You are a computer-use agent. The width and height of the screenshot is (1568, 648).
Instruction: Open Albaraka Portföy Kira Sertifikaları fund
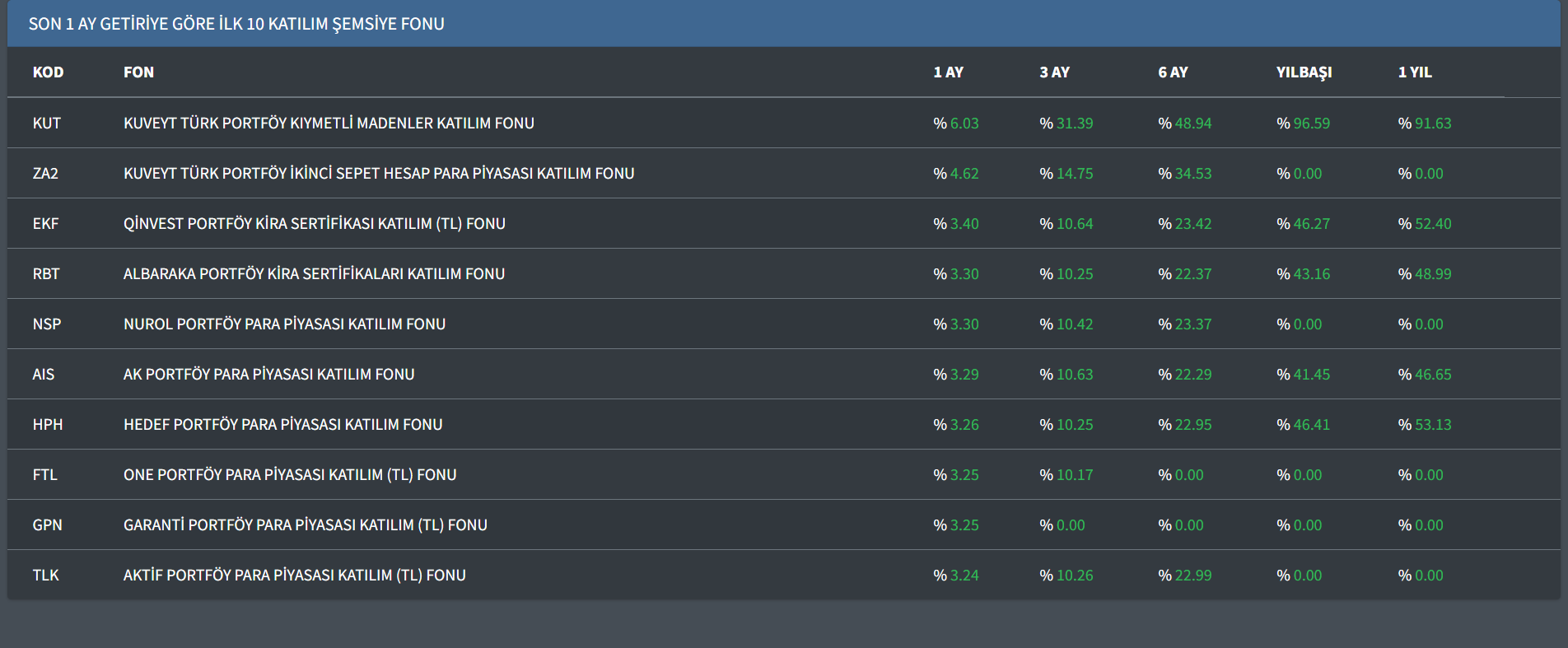[x=314, y=274]
